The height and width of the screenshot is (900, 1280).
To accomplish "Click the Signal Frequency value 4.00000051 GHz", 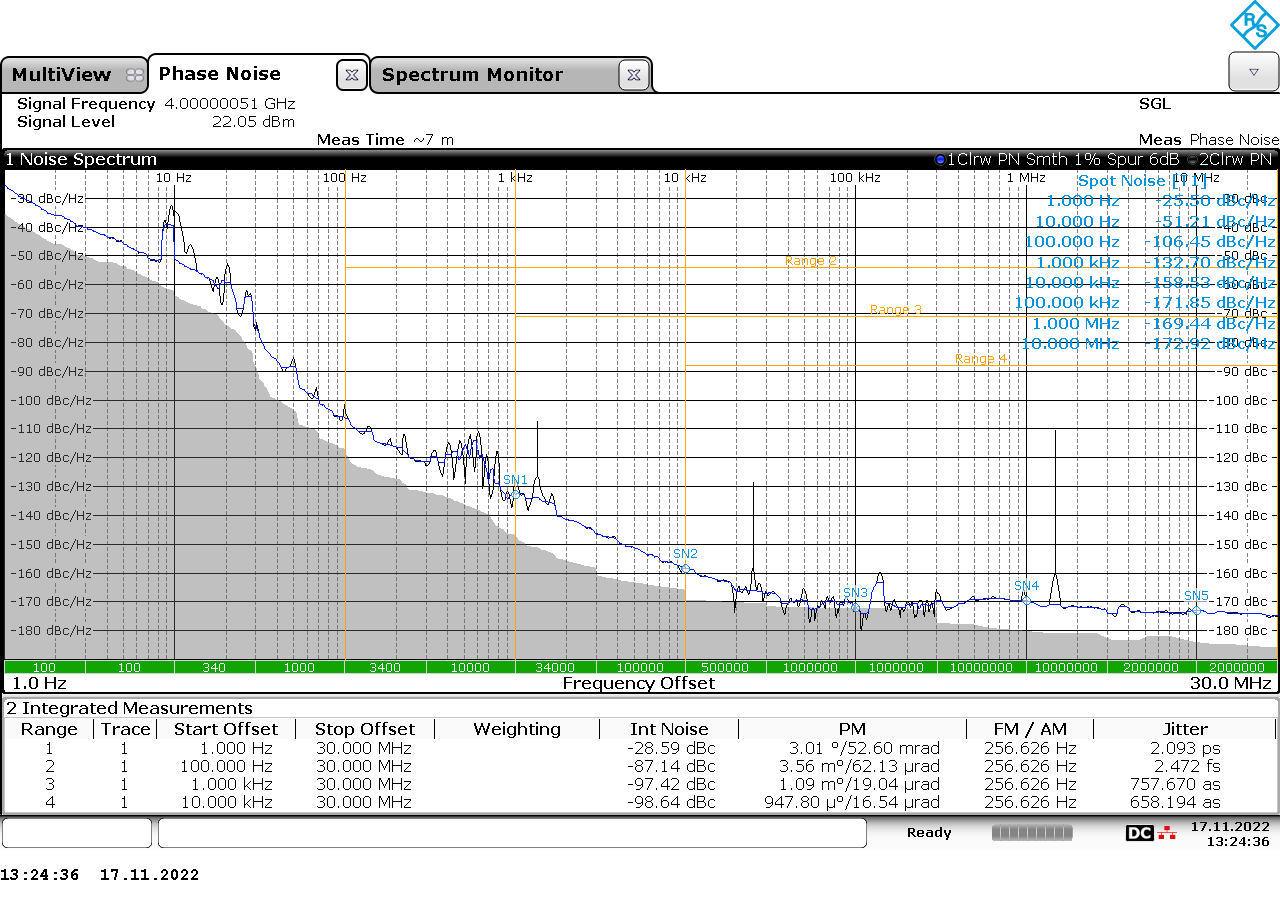I will (230, 104).
